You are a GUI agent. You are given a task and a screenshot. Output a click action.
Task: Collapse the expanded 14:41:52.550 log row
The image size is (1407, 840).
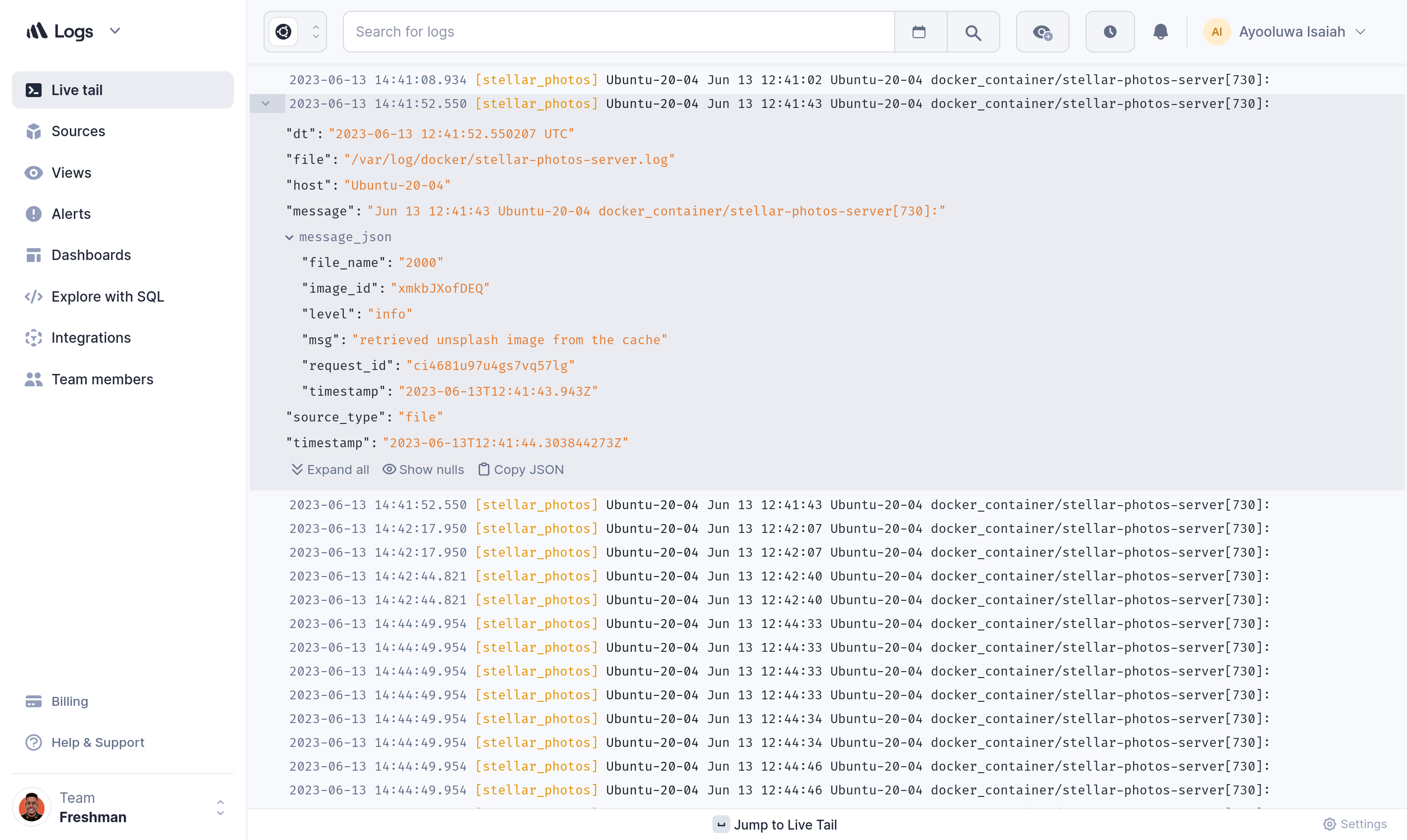point(266,104)
